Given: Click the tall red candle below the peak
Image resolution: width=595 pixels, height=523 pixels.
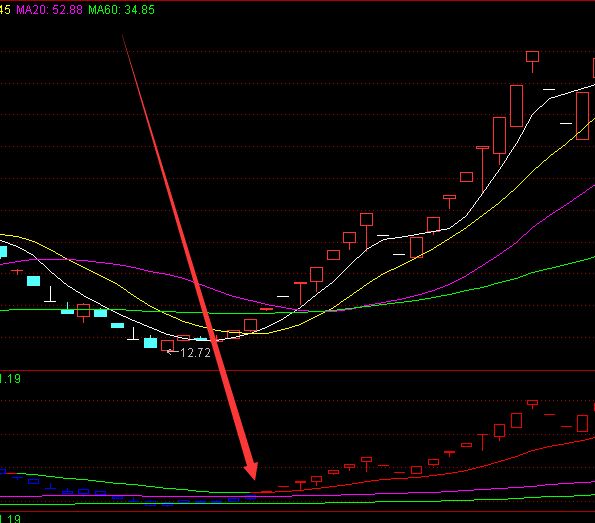Looking at the screenshot, I should (x=516, y=106).
